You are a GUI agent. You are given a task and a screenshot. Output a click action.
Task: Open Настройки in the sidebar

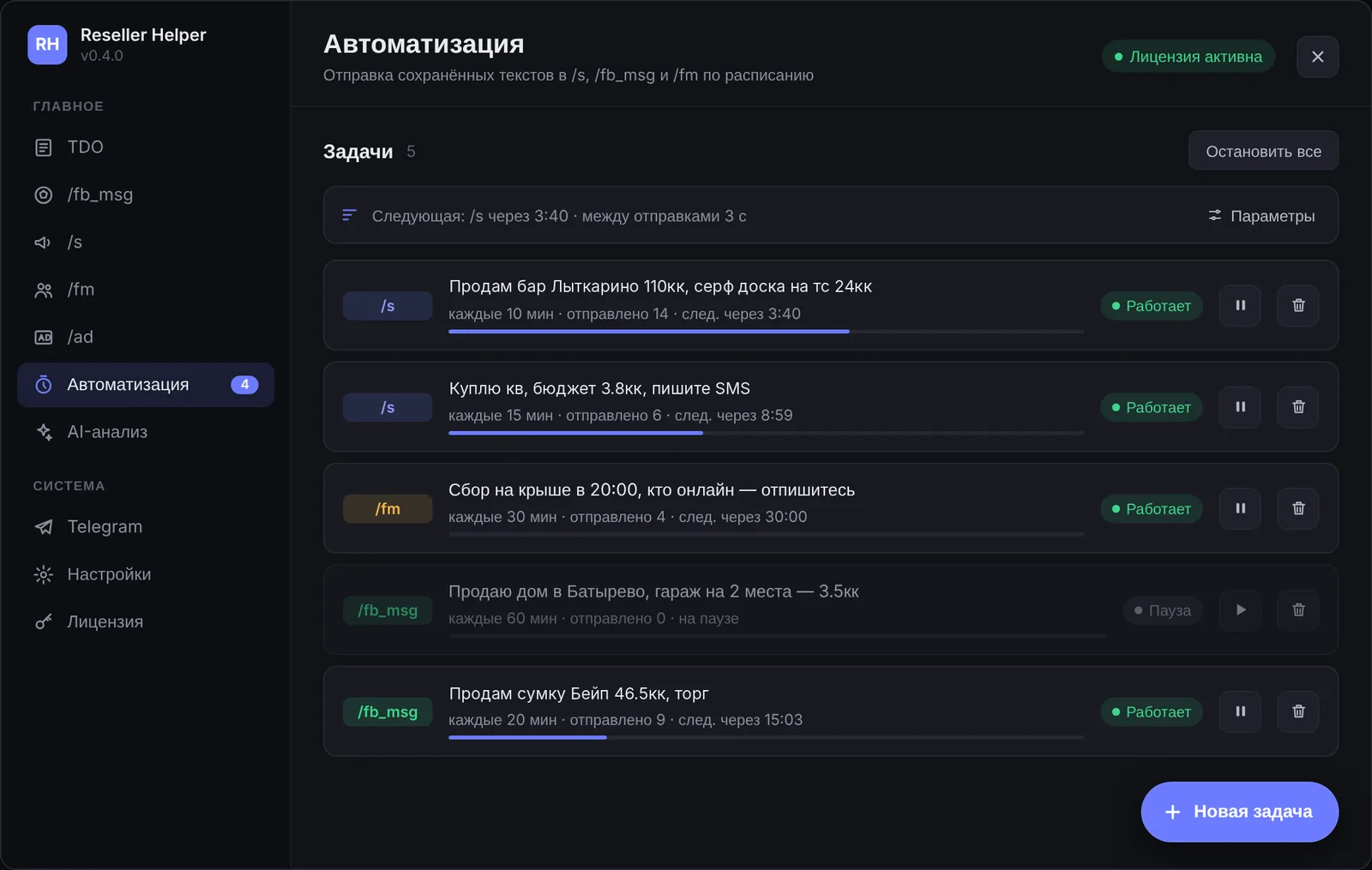click(x=146, y=574)
